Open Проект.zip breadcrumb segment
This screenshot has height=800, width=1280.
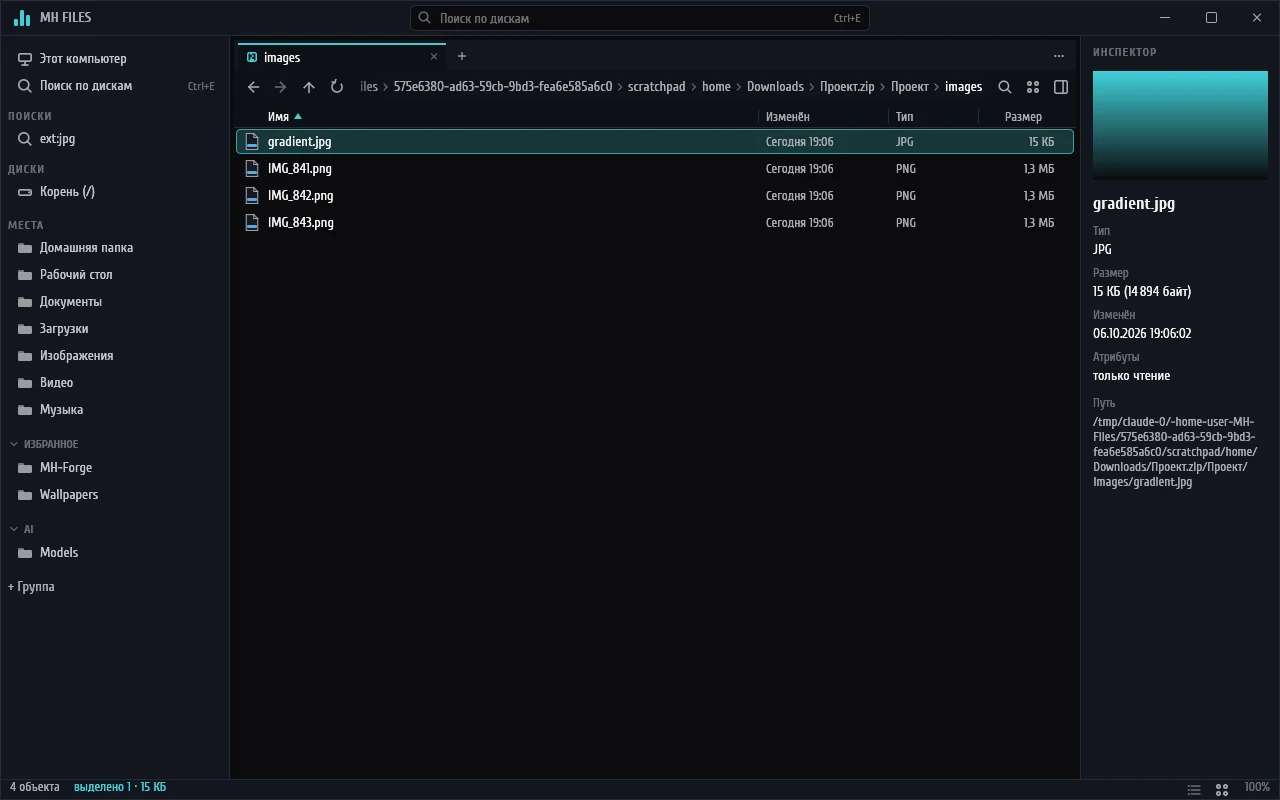pos(847,87)
